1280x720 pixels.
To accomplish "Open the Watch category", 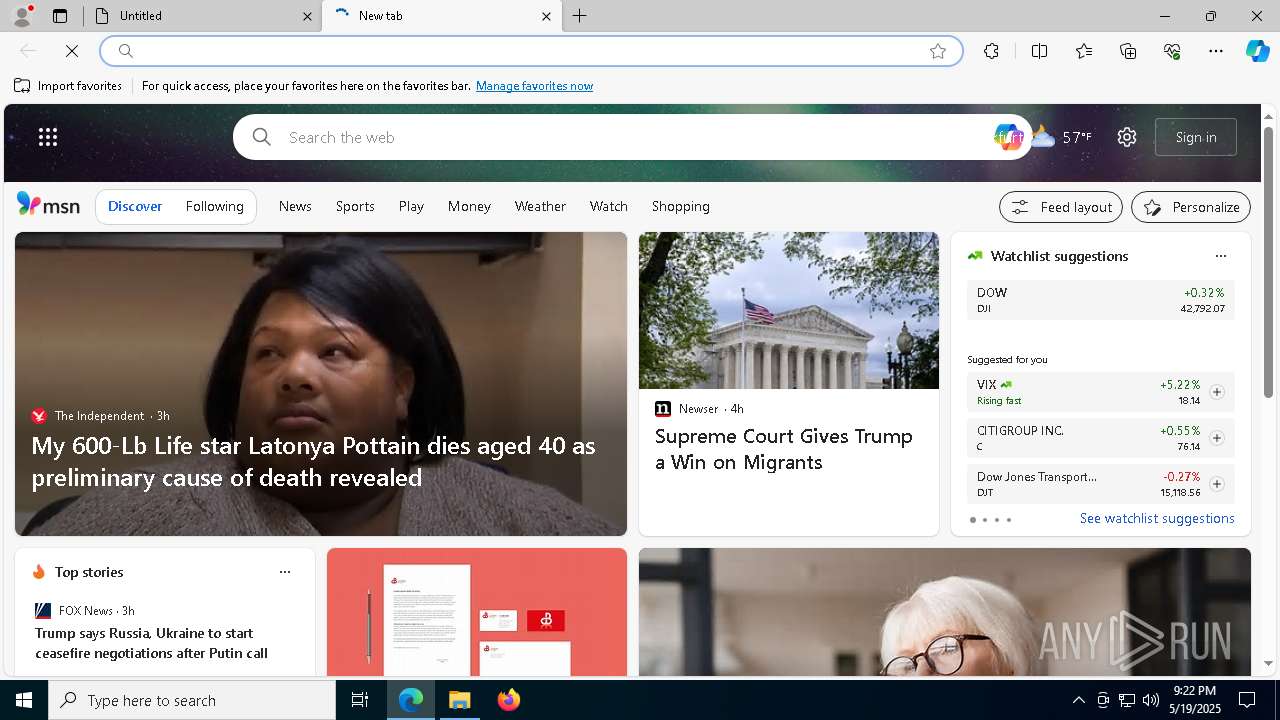I will (608, 206).
